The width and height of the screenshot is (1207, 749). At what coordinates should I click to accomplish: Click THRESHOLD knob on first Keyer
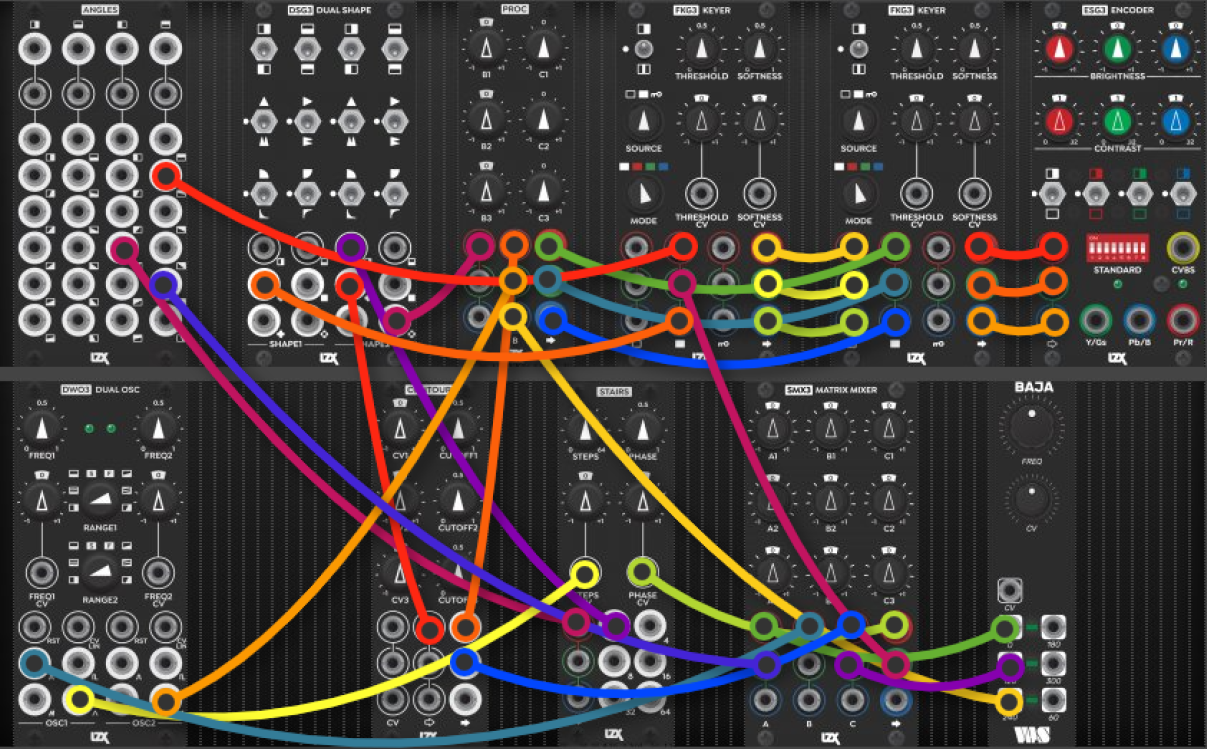[701, 48]
